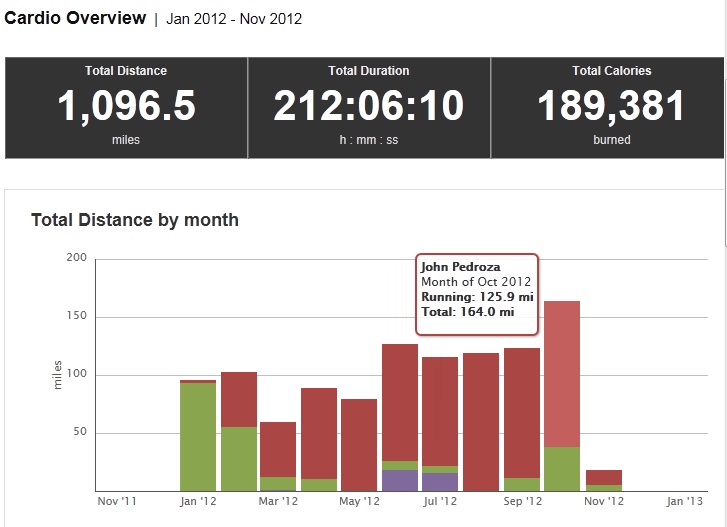Click the Total Distance stat tile

click(x=126, y=107)
